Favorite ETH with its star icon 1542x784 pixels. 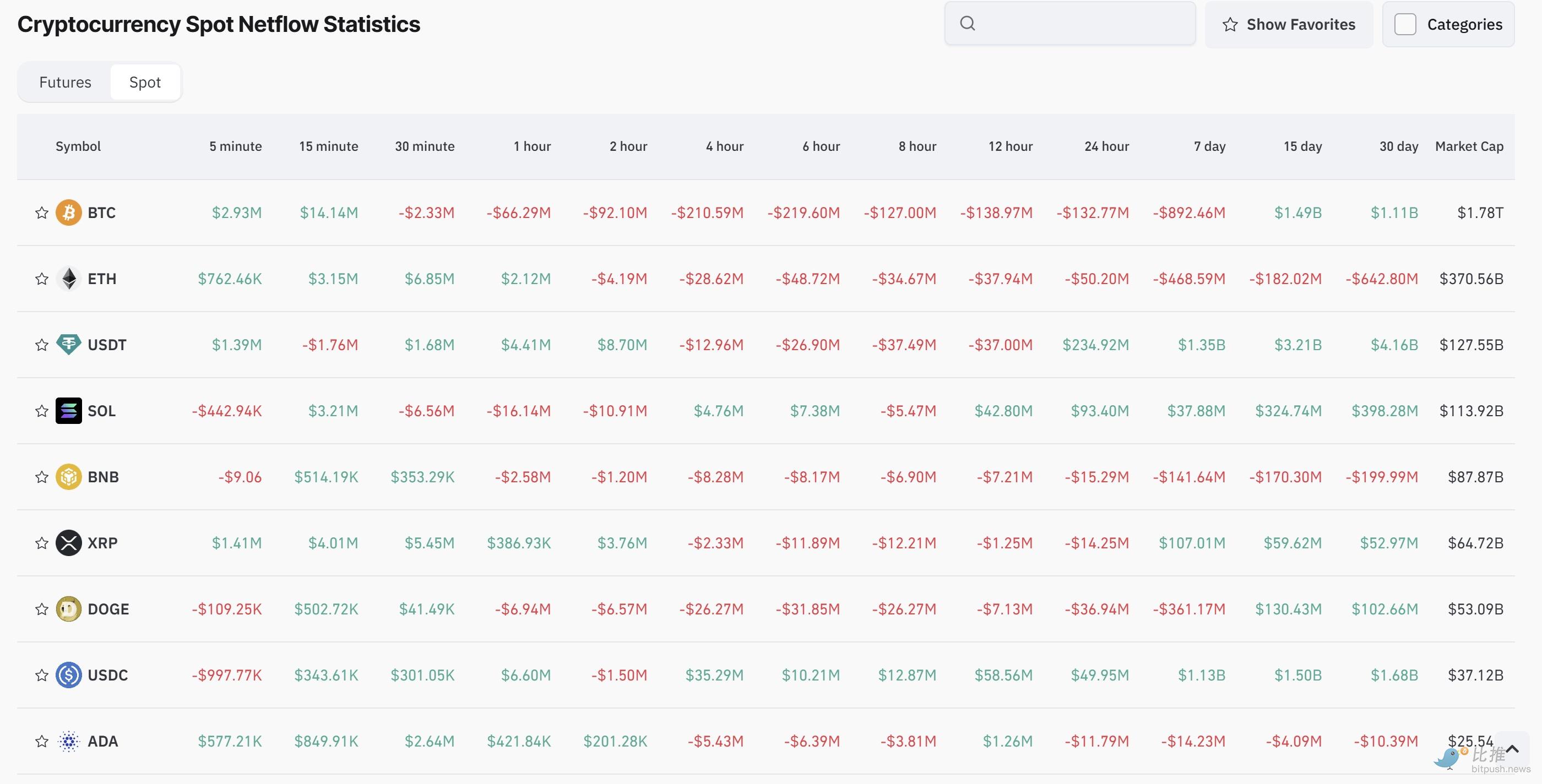pyautogui.click(x=41, y=279)
